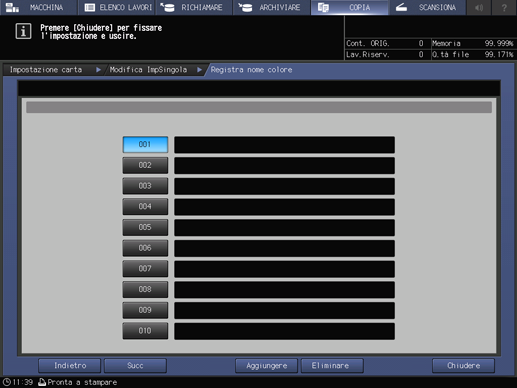Click the store disk icon in ARCHIVIARE
517x388 pixels.
pos(245,7)
